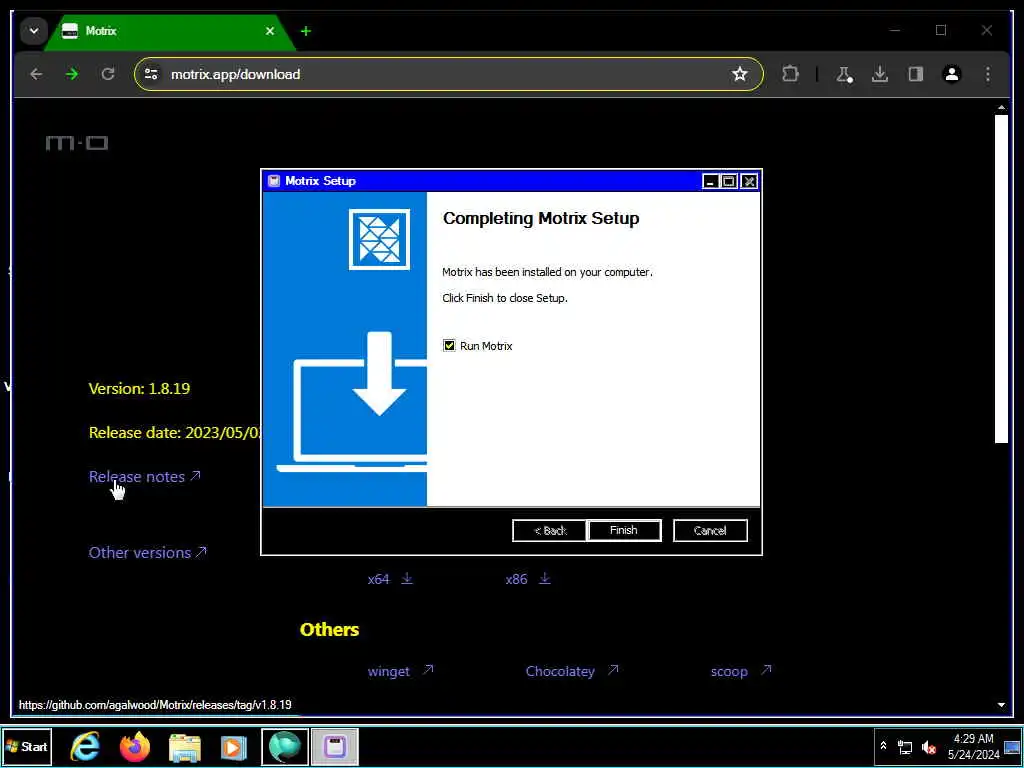The height and width of the screenshot is (768, 1024).
Task: Maximize the Chrome window
Action: [x=941, y=30]
